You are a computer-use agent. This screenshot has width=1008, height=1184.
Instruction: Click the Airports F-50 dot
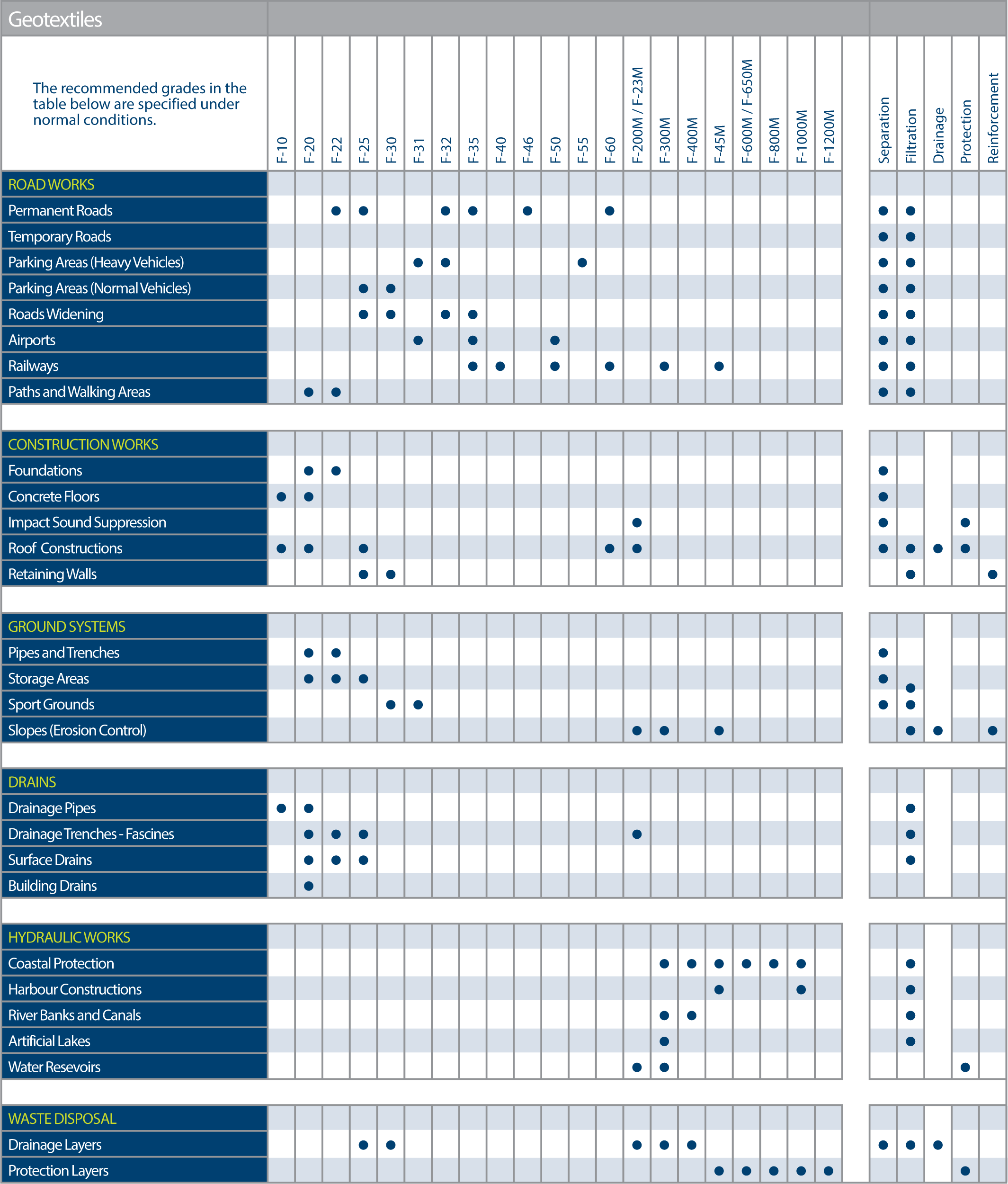[554, 341]
